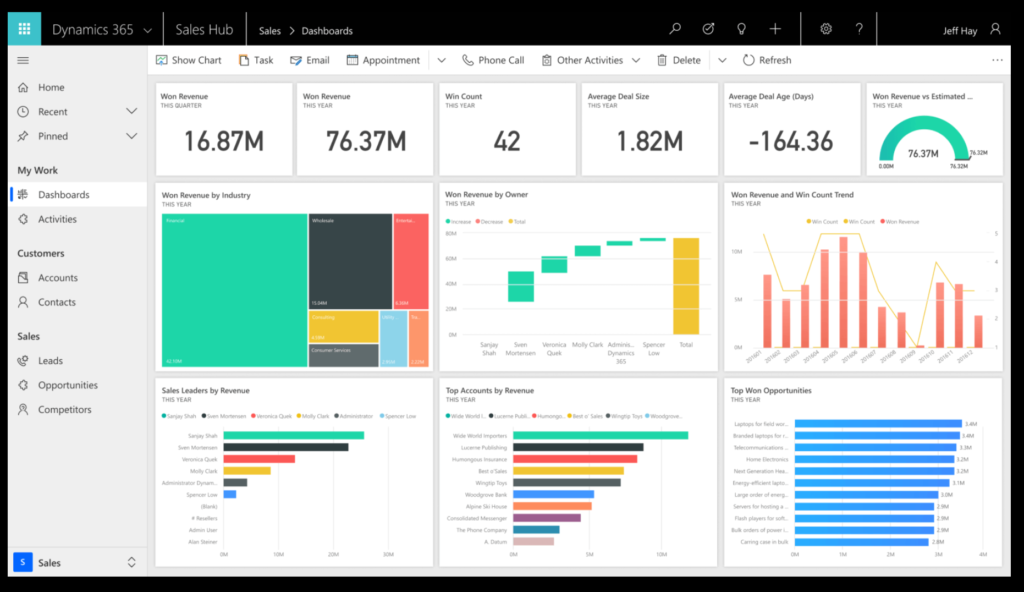Open Jeff Hay user profile icon

[x=995, y=30]
